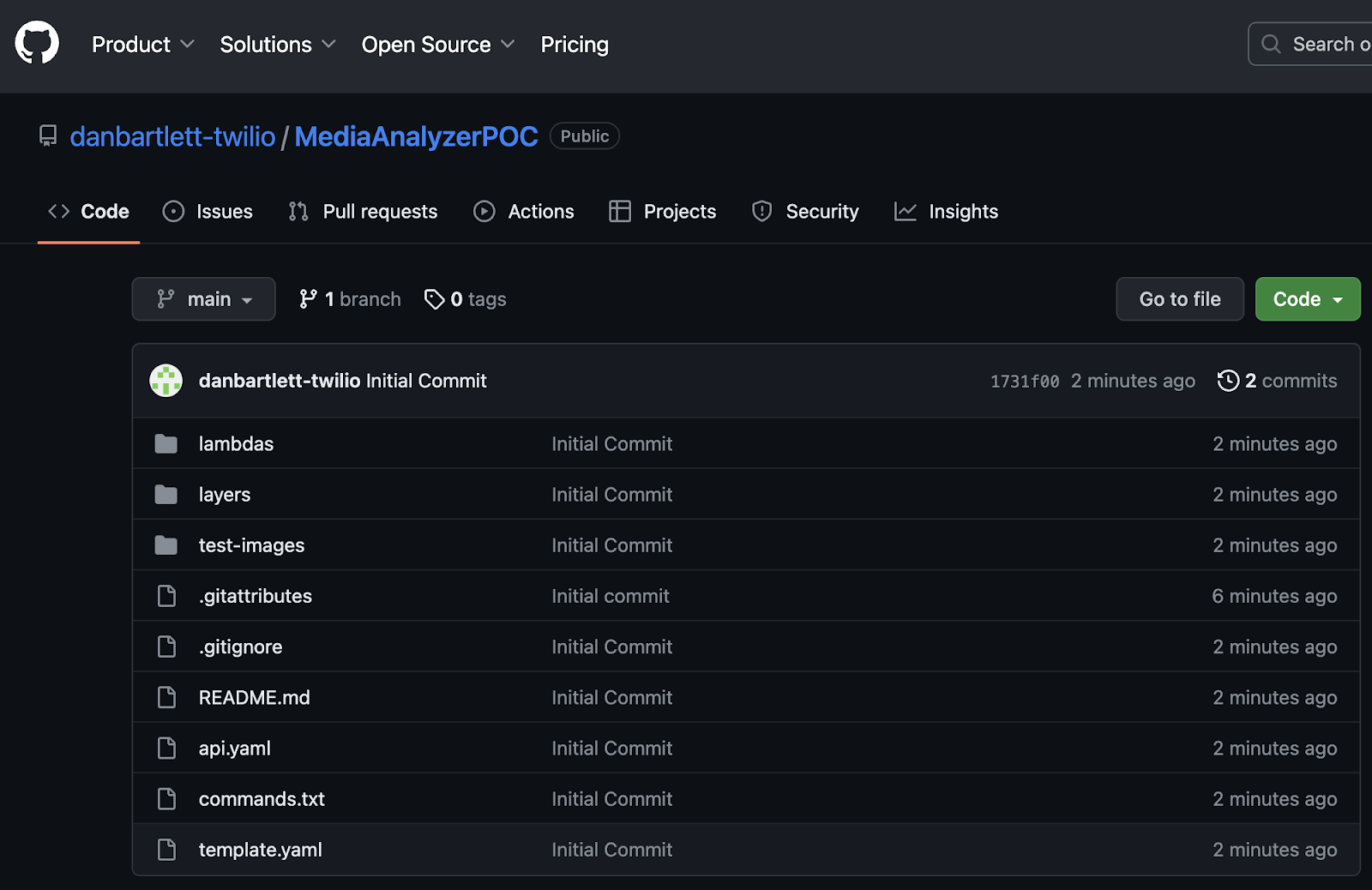Image resolution: width=1372 pixels, height=890 pixels.
Task: Open the test-images folder icon
Action: click(166, 545)
